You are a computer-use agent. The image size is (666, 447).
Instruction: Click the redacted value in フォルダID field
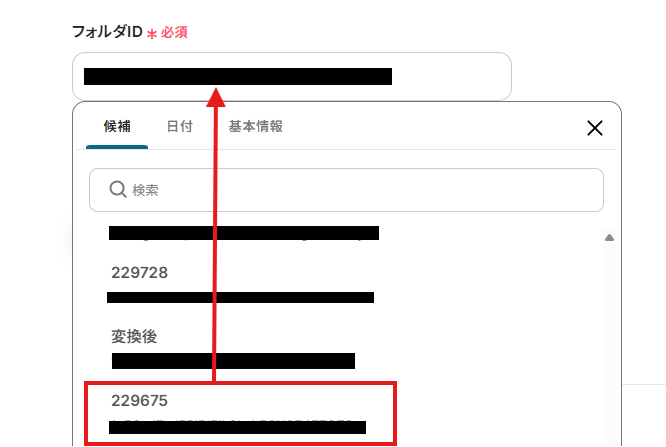tap(238, 76)
